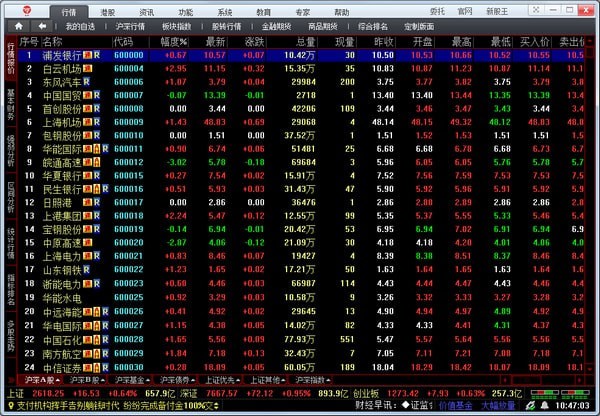
Task: Click the R badge on the 南方航空 row
Action: tap(105, 354)
